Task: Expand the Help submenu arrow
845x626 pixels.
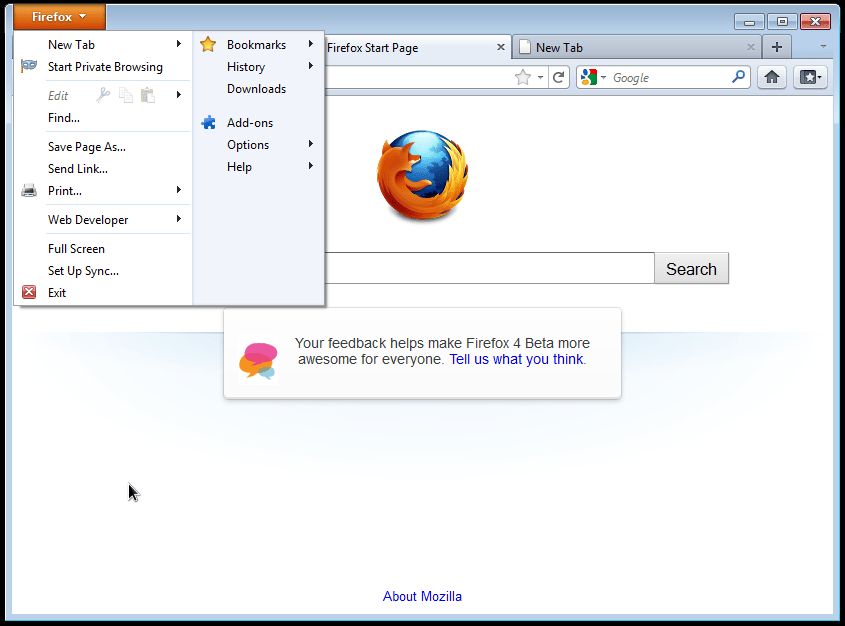Action: point(311,166)
